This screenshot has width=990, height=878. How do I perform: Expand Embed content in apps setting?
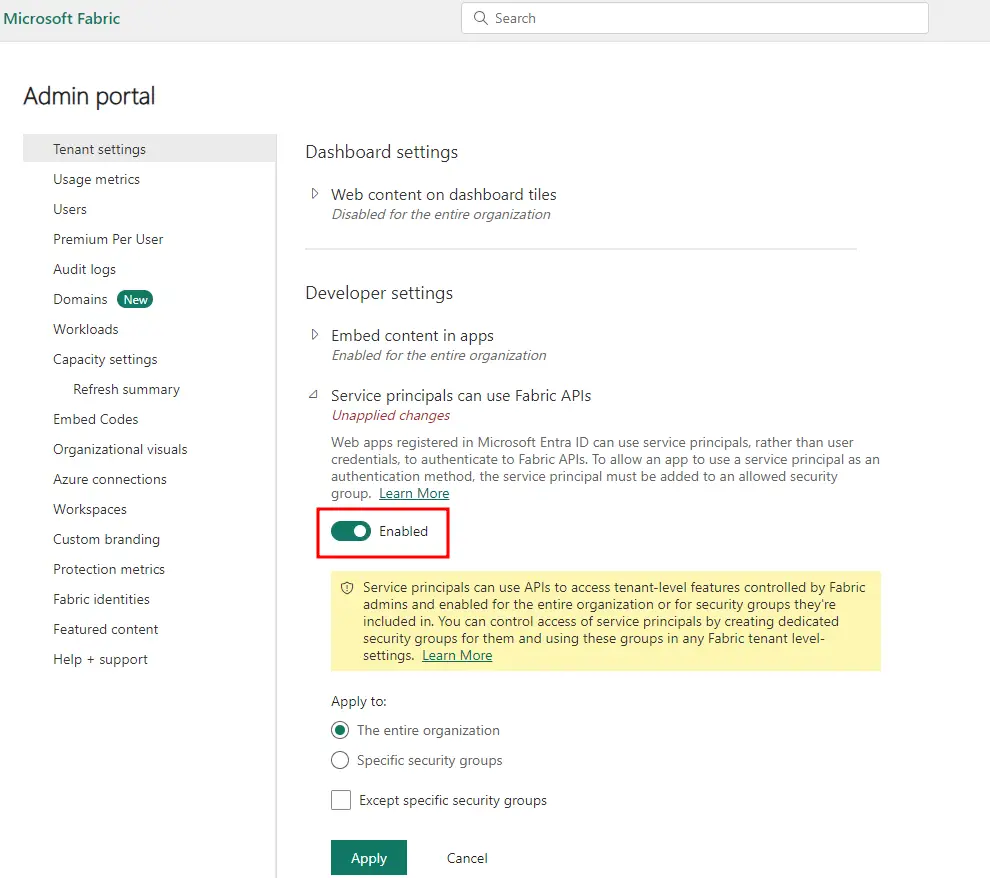pyautogui.click(x=314, y=335)
